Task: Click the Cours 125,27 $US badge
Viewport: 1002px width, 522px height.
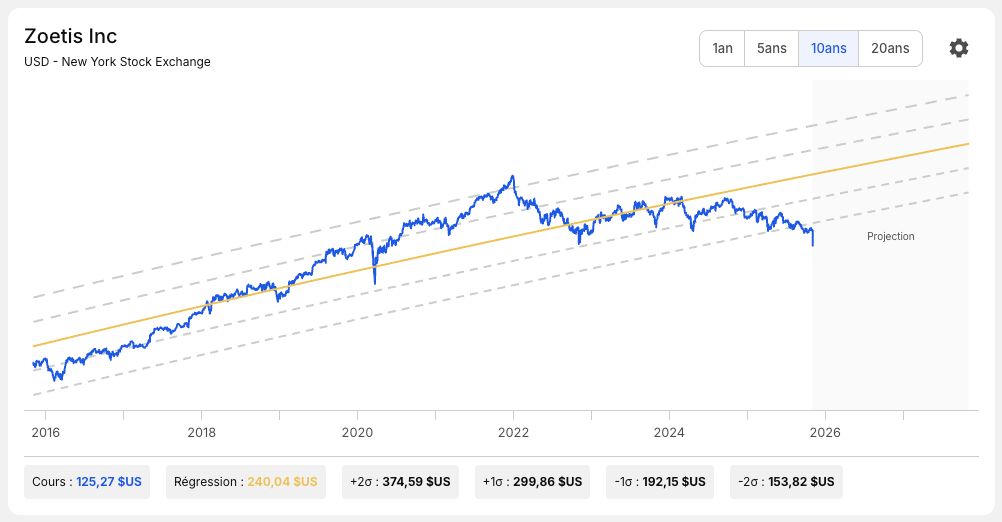Action: pyautogui.click(x=87, y=482)
